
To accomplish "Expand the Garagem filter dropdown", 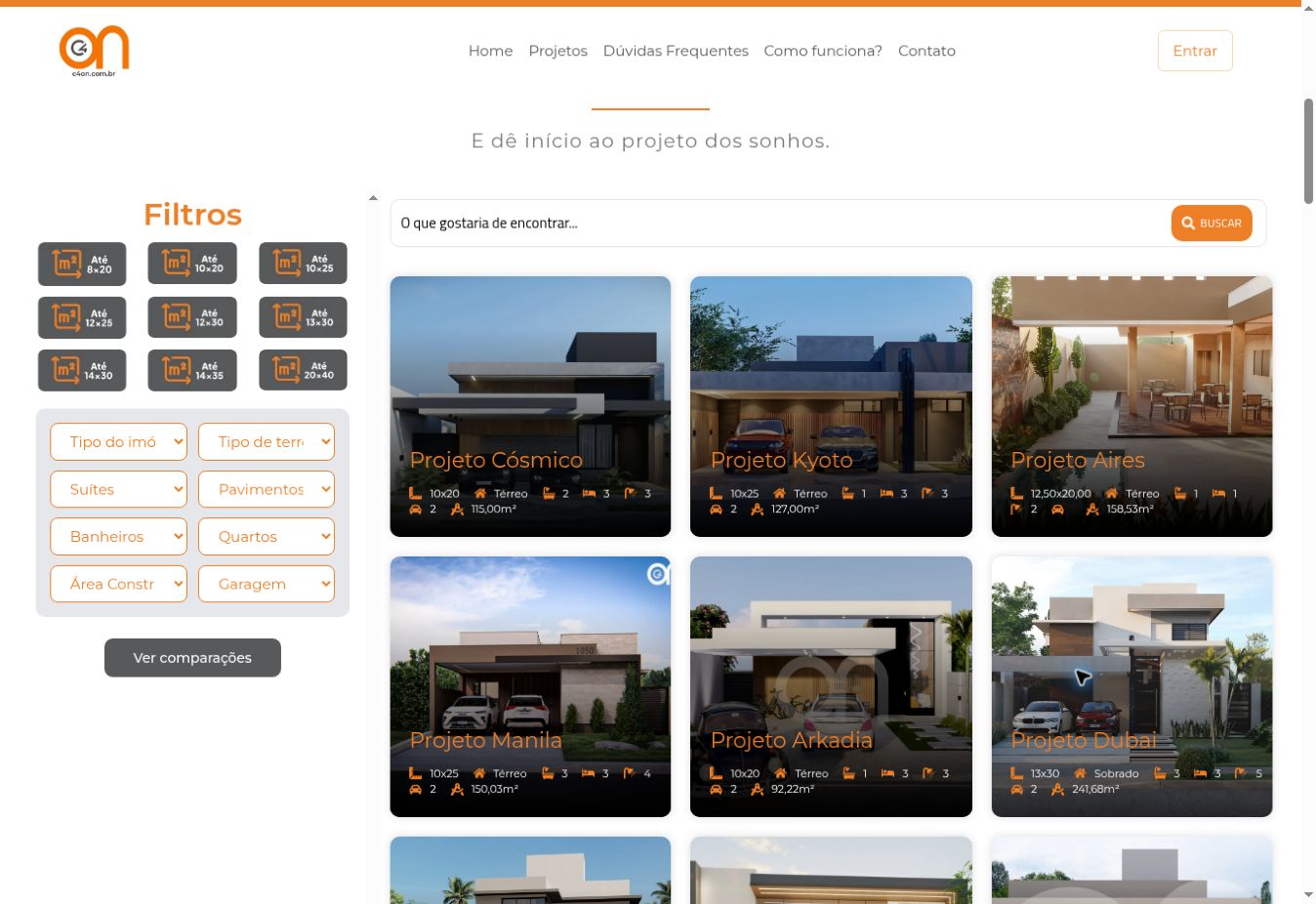I will tap(267, 584).
